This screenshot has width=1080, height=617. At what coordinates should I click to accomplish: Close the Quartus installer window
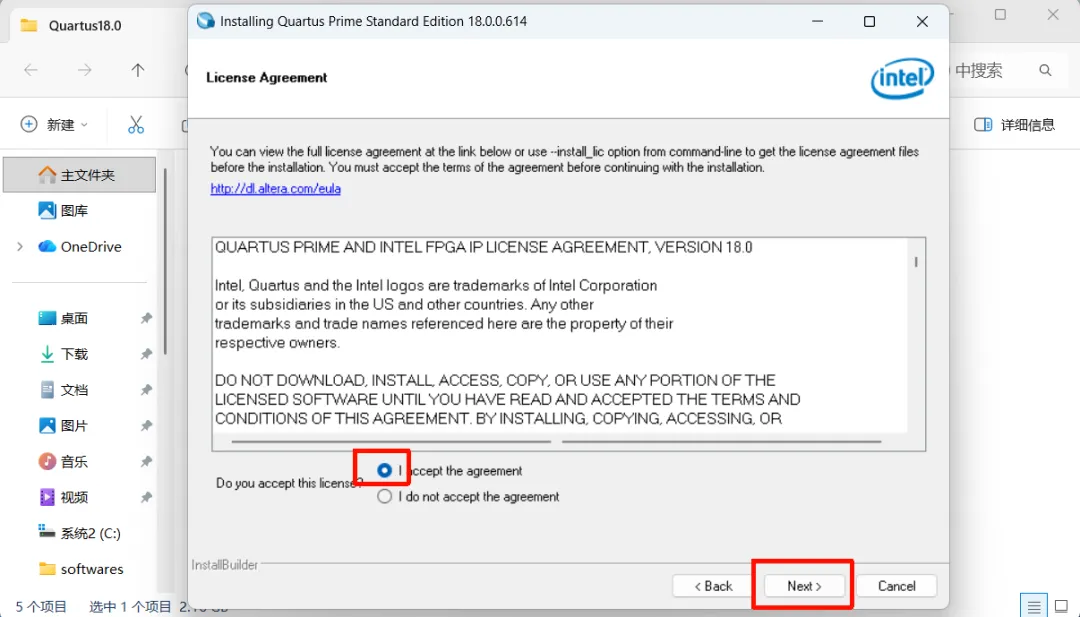pos(922,21)
